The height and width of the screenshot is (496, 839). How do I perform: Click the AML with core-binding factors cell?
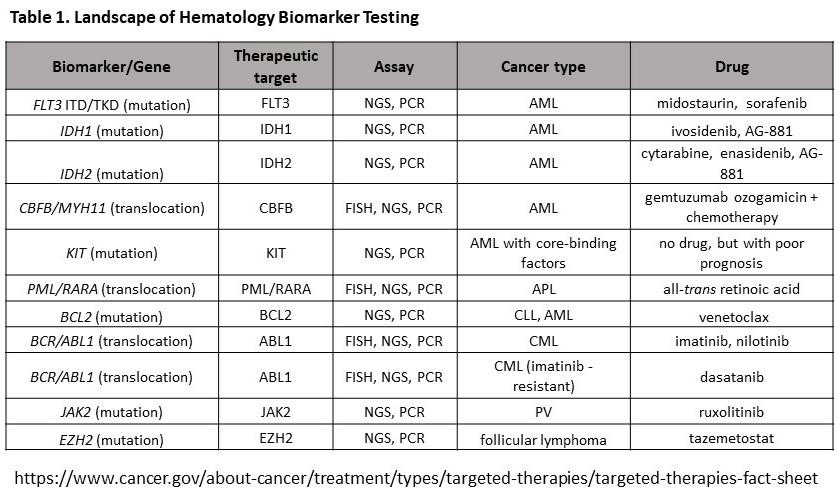click(x=543, y=254)
